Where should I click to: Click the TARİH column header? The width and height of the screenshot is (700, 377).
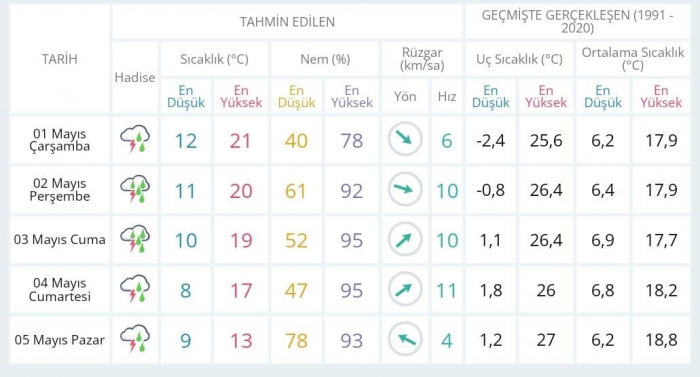coord(59,59)
